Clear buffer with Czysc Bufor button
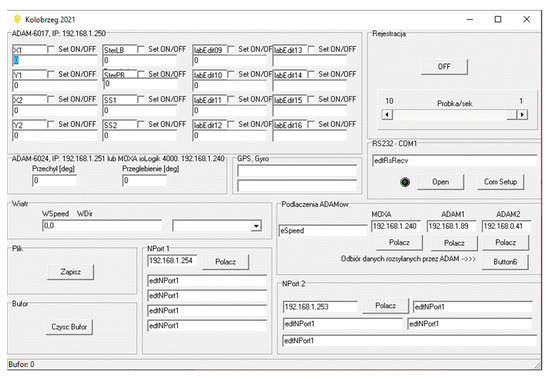 point(69,327)
